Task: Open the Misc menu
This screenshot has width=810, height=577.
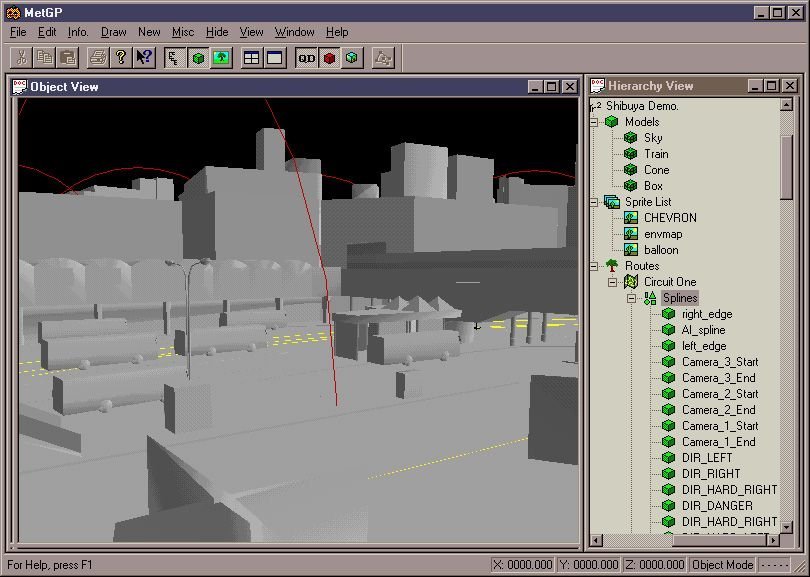Action: point(183,32)
